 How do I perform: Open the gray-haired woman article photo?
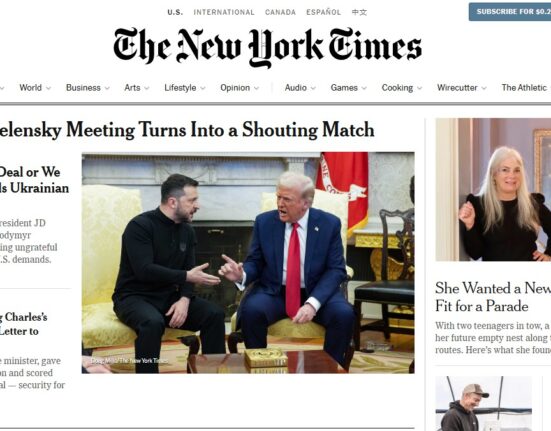[x=493, y=190]
